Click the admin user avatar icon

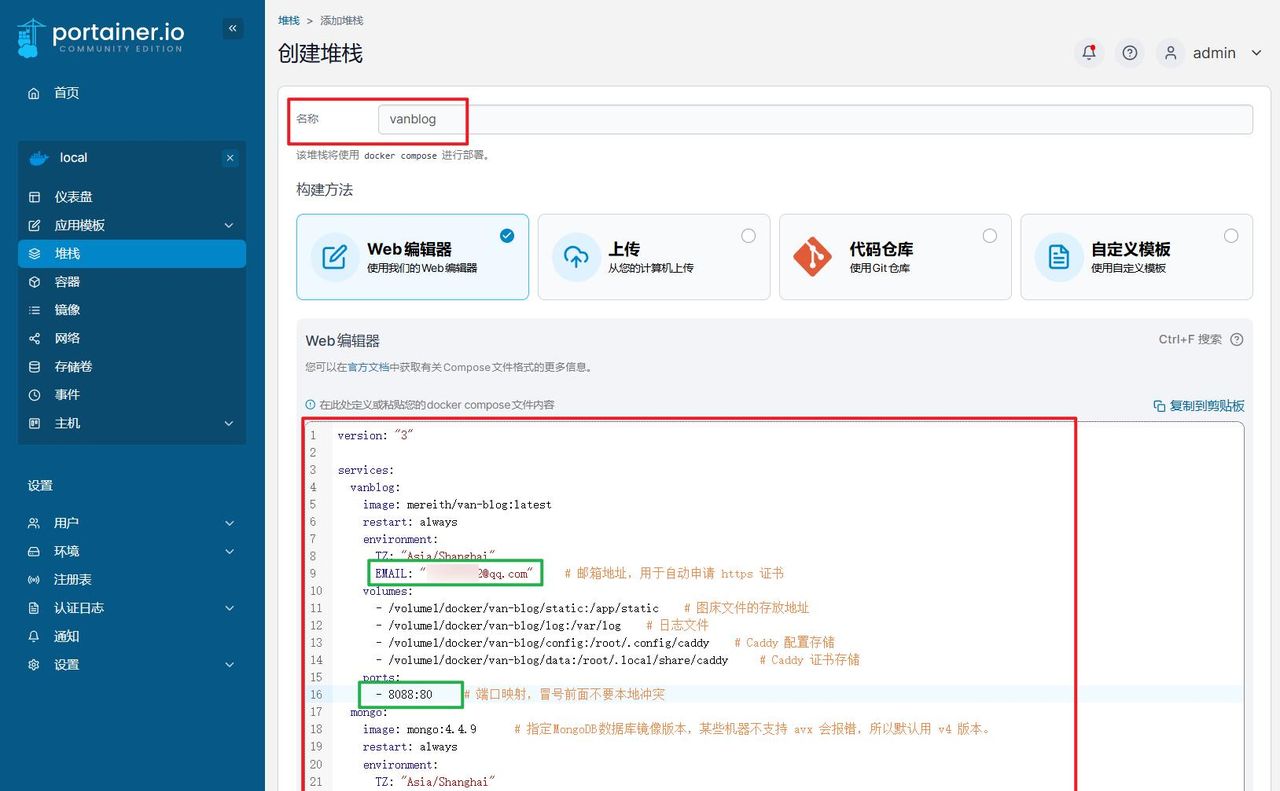(1170, 53)
